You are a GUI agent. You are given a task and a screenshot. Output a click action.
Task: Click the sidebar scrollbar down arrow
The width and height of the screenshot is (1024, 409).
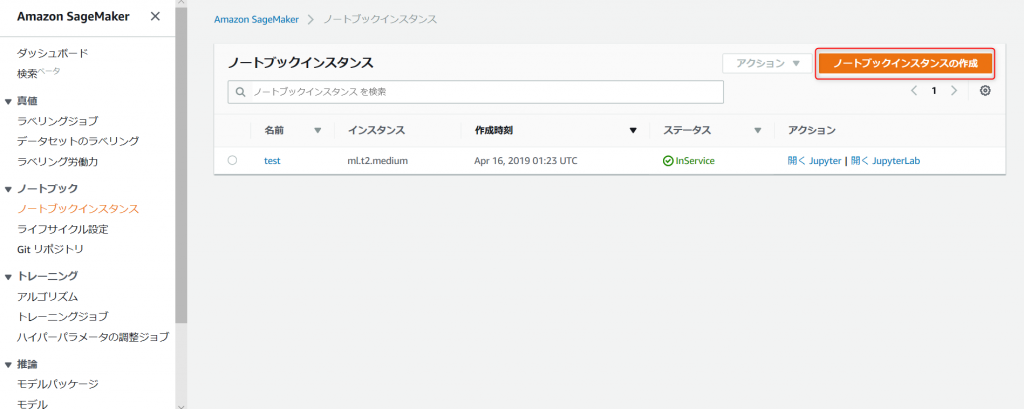click(x=182, y=405)
